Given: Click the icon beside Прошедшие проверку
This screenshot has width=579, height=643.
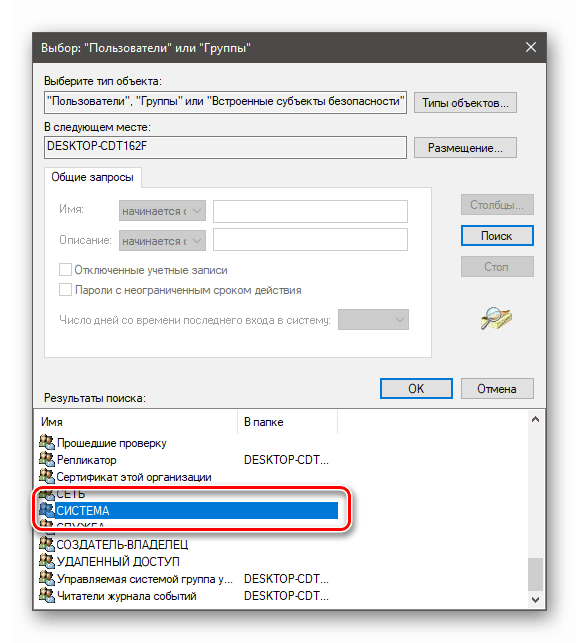Looking at the screenshot, I should pyautogui.click(x=47, y=442).
